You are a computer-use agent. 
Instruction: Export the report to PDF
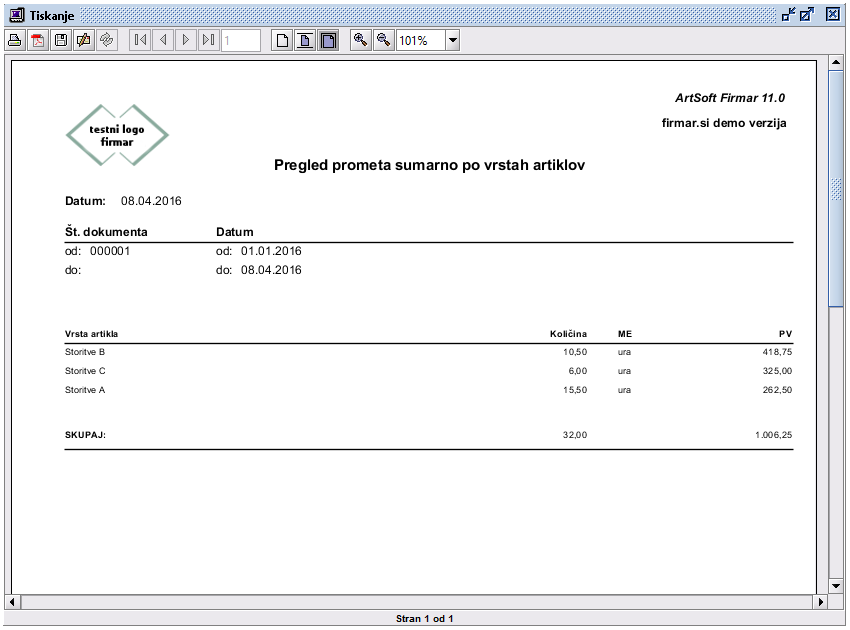[38, 40]
